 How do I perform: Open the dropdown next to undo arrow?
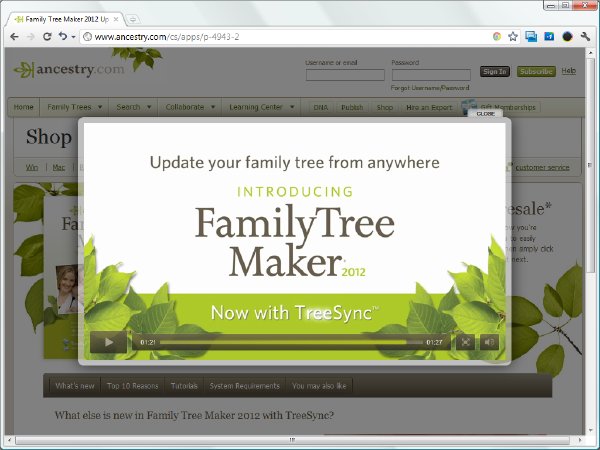pyautogui.click(x=73, y=37)
